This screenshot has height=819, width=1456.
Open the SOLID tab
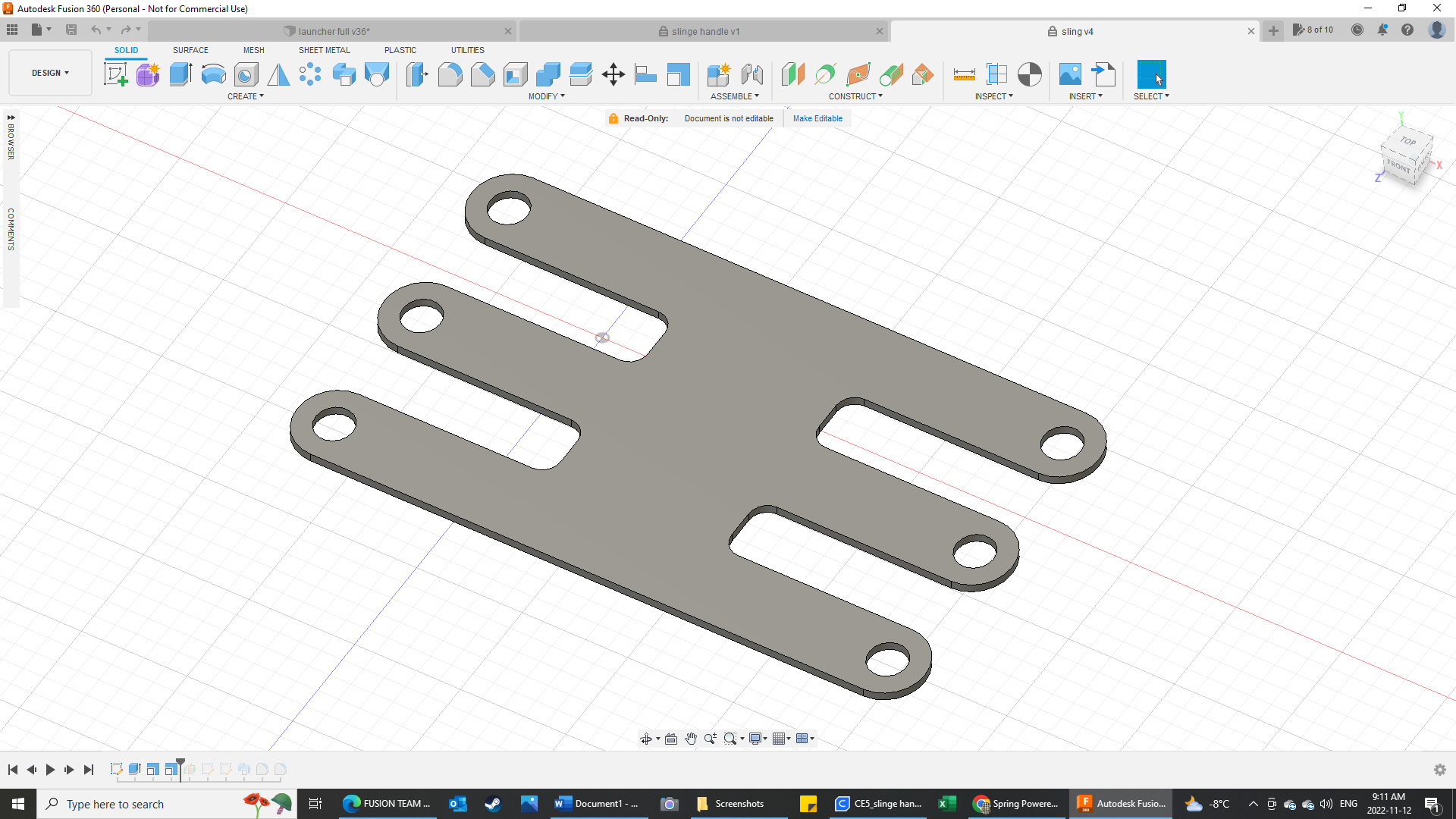pos(125,50)
